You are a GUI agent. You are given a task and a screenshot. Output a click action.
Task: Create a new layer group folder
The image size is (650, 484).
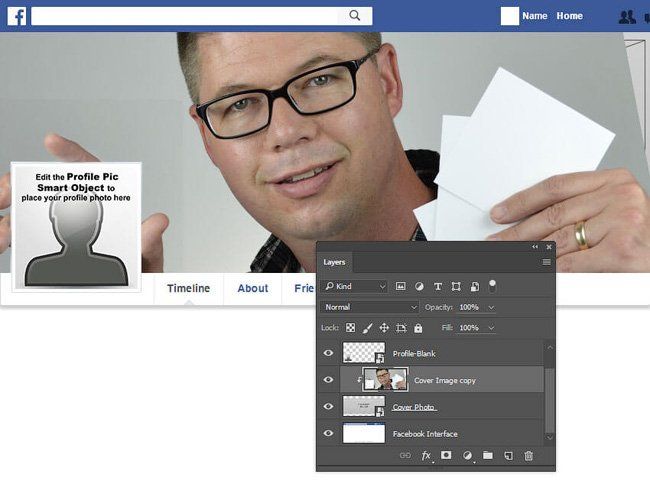[x=488, y=456]
